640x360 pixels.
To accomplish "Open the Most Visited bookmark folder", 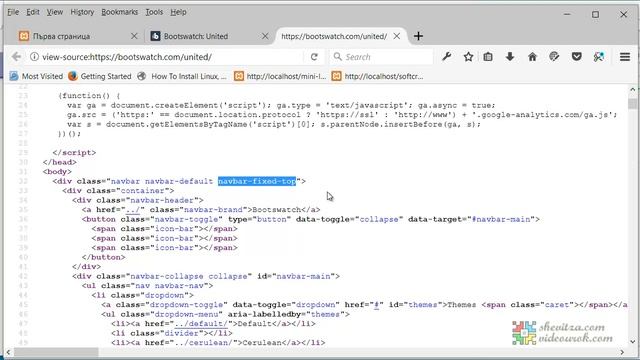I will [36, 76].
